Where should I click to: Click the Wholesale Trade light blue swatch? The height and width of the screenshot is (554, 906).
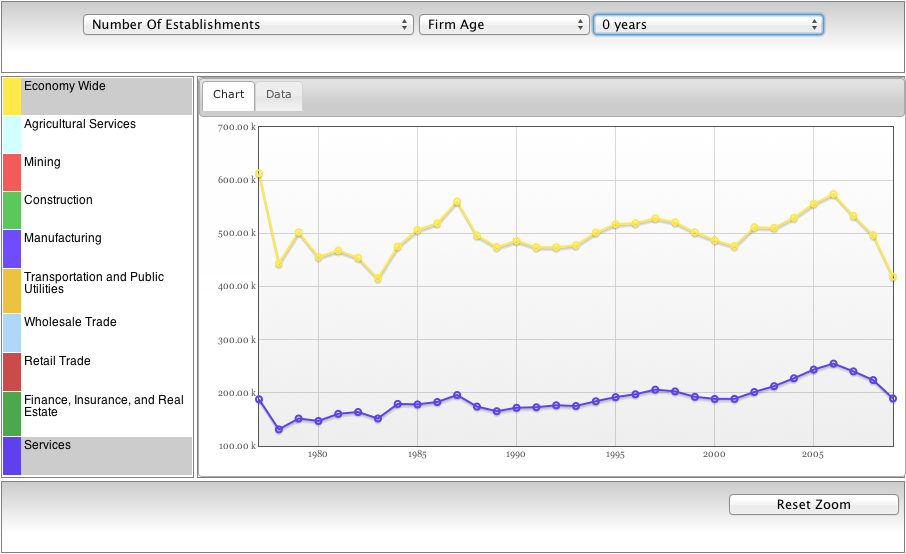tap(12, 333)
